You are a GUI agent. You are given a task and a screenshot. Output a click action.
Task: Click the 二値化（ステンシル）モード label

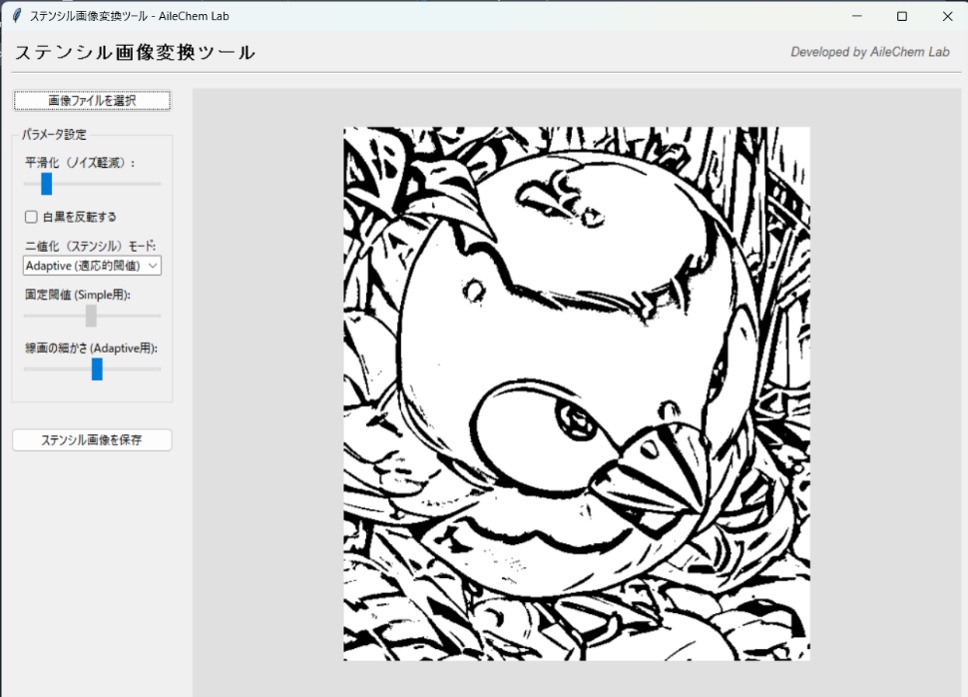pos(90,246)
